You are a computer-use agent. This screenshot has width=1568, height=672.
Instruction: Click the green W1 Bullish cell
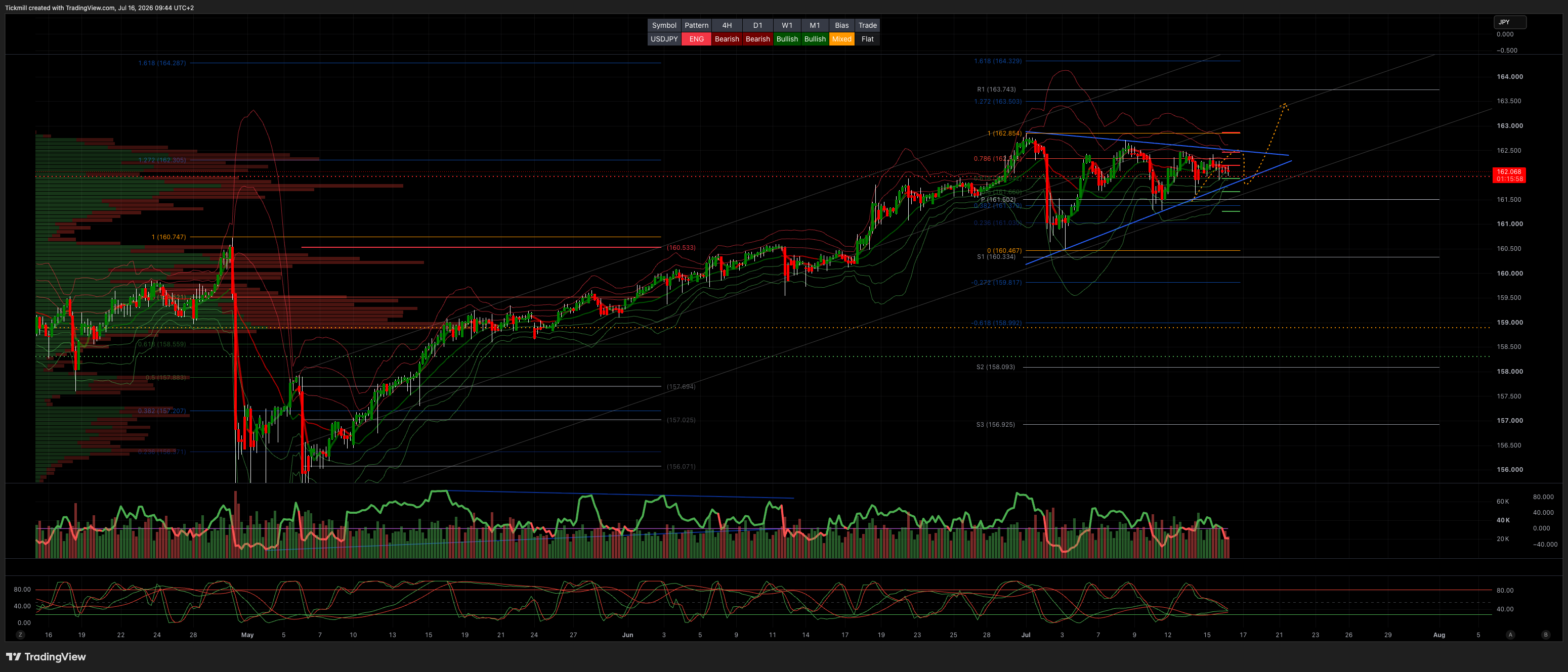[x=787, y=39]
